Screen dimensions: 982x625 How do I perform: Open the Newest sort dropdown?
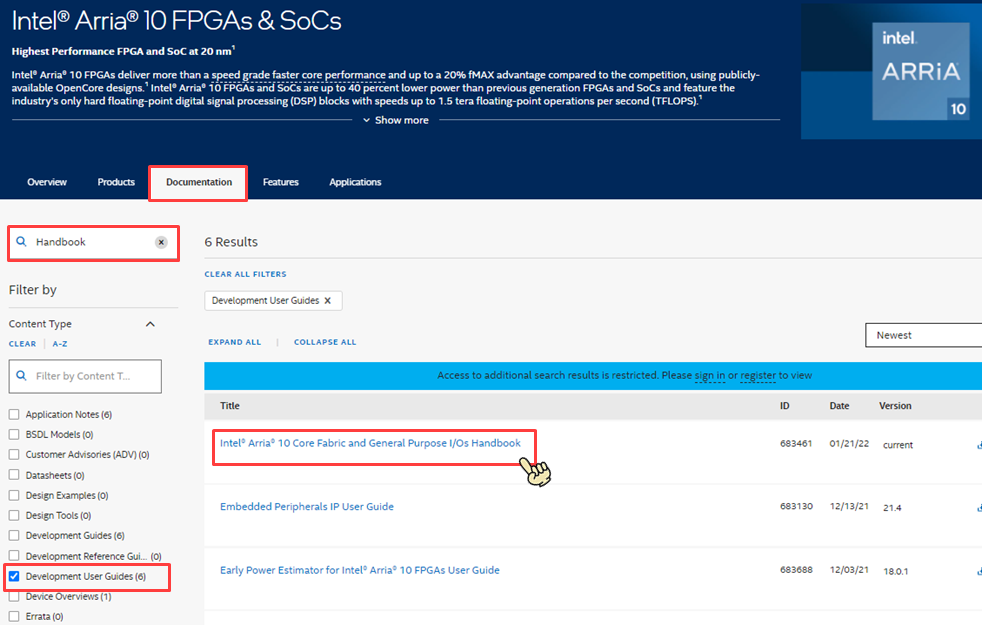923,335
